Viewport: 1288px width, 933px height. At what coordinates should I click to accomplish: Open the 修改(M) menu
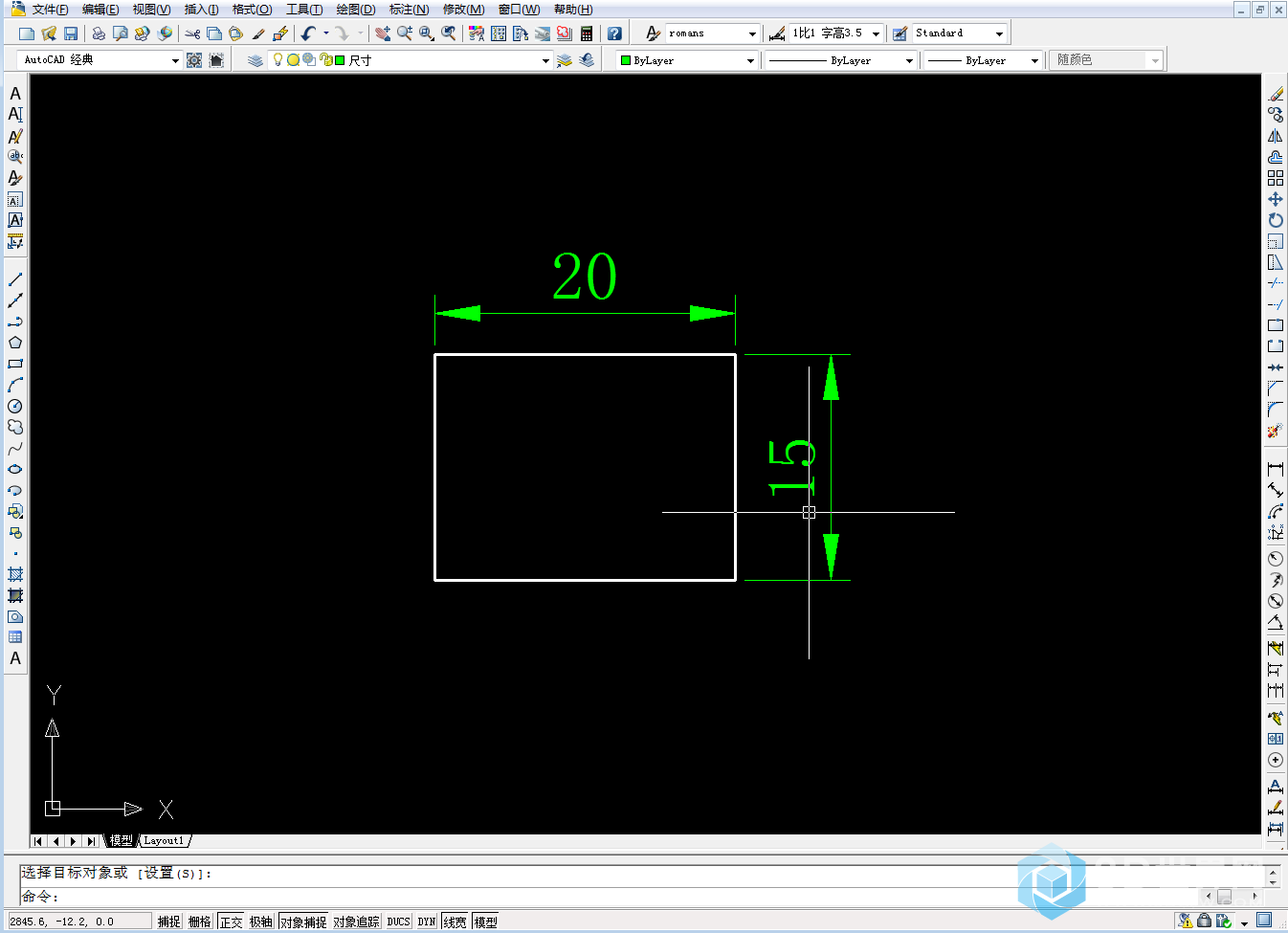click(x=463, y=10)
